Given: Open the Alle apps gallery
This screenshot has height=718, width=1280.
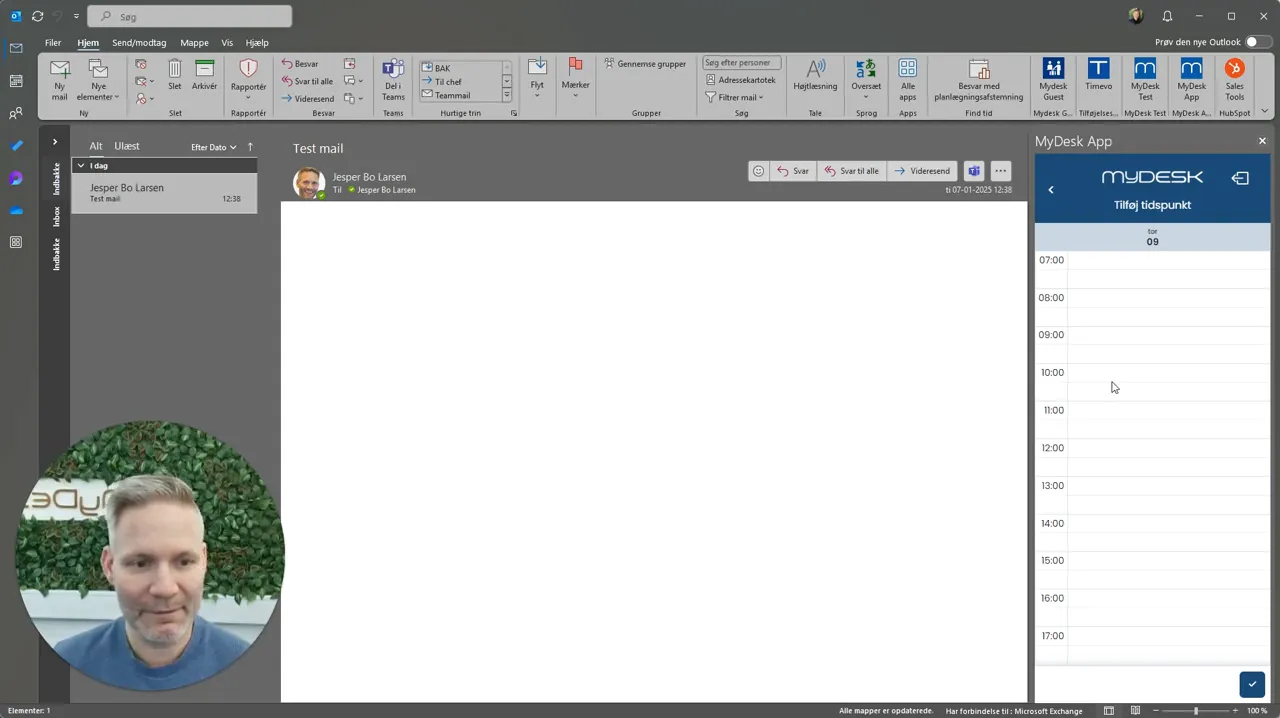Looking at the screenshot, I should [x=907, y=80].
